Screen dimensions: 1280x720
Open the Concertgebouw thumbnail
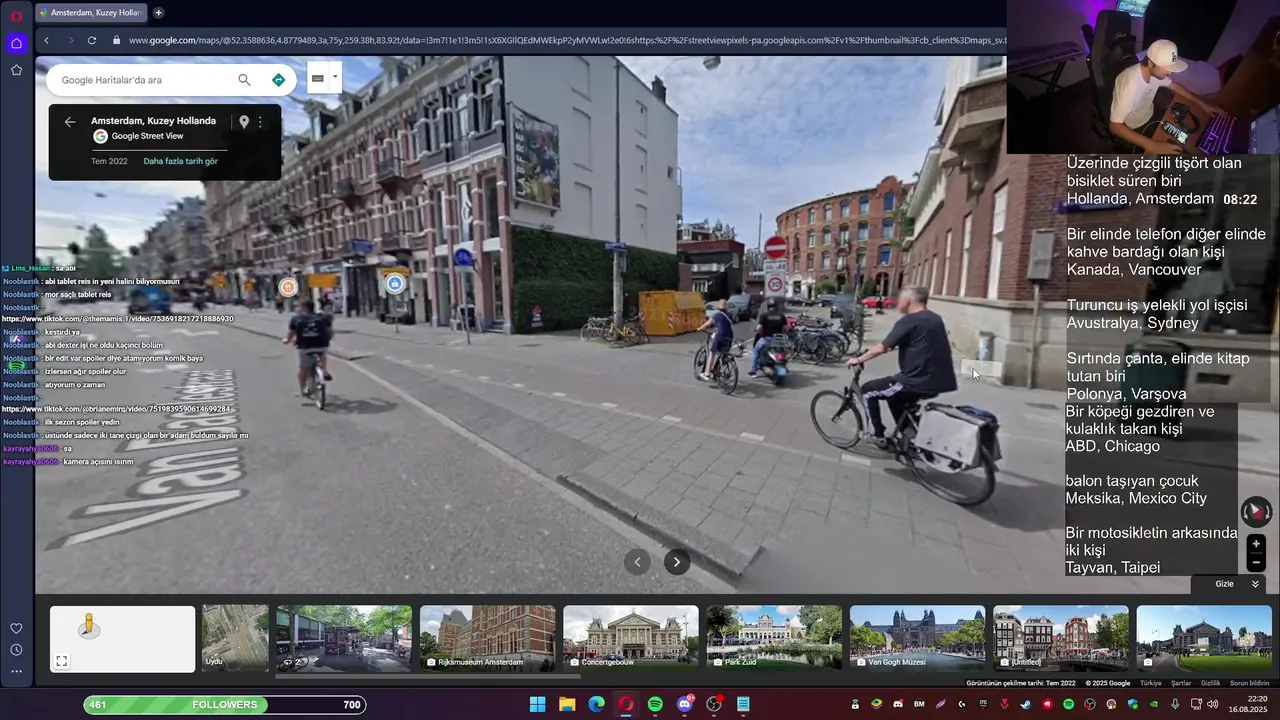[x=631, y=638]
